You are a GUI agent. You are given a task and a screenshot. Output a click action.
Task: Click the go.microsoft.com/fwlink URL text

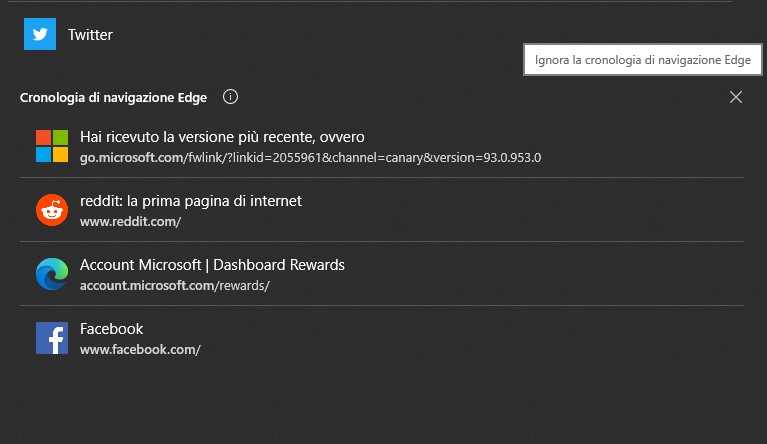pyautogui.click(x=311, y=157)
